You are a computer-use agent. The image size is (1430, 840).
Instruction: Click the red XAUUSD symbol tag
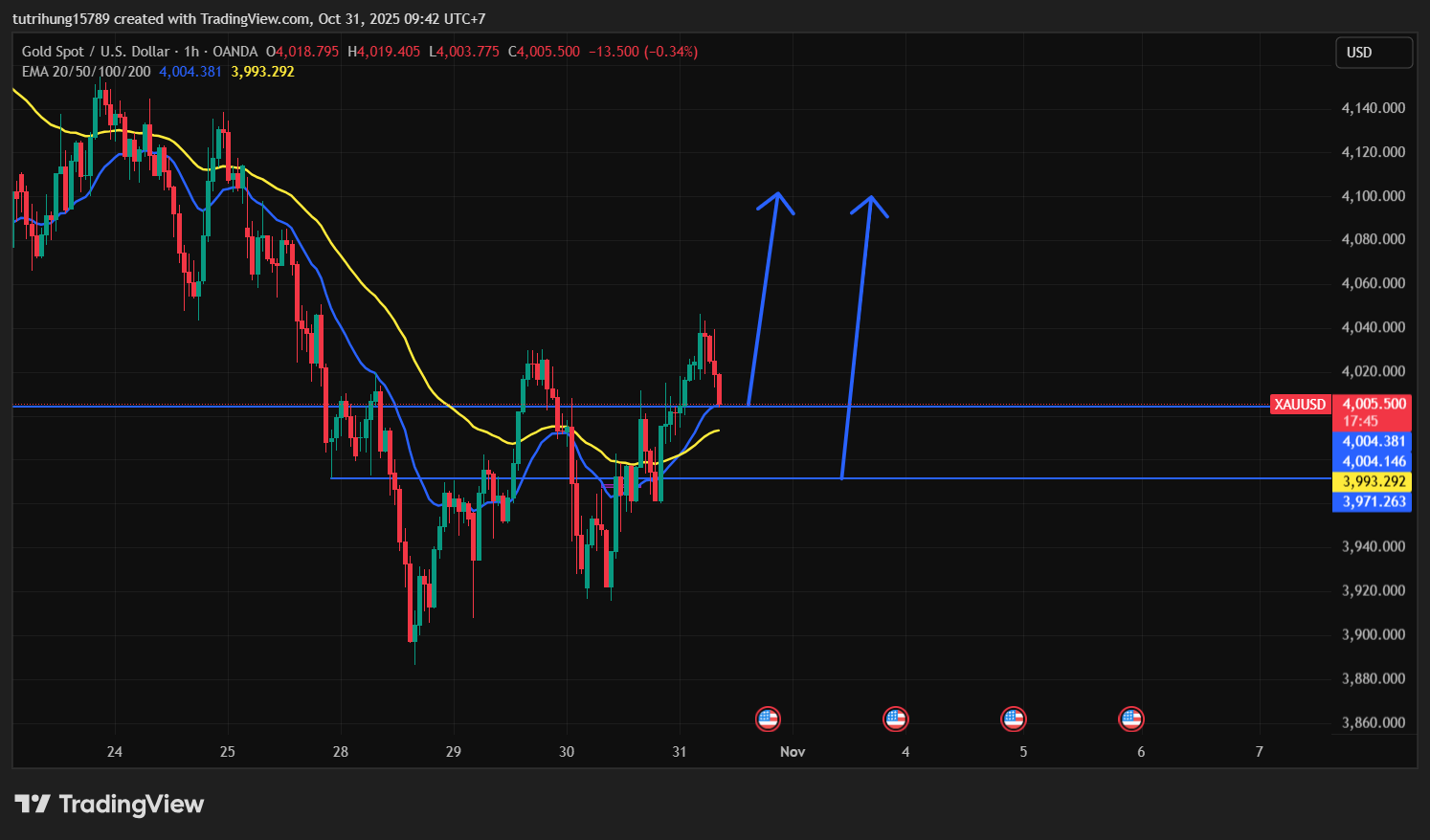pyautogui.click(x=1300, y=405)
